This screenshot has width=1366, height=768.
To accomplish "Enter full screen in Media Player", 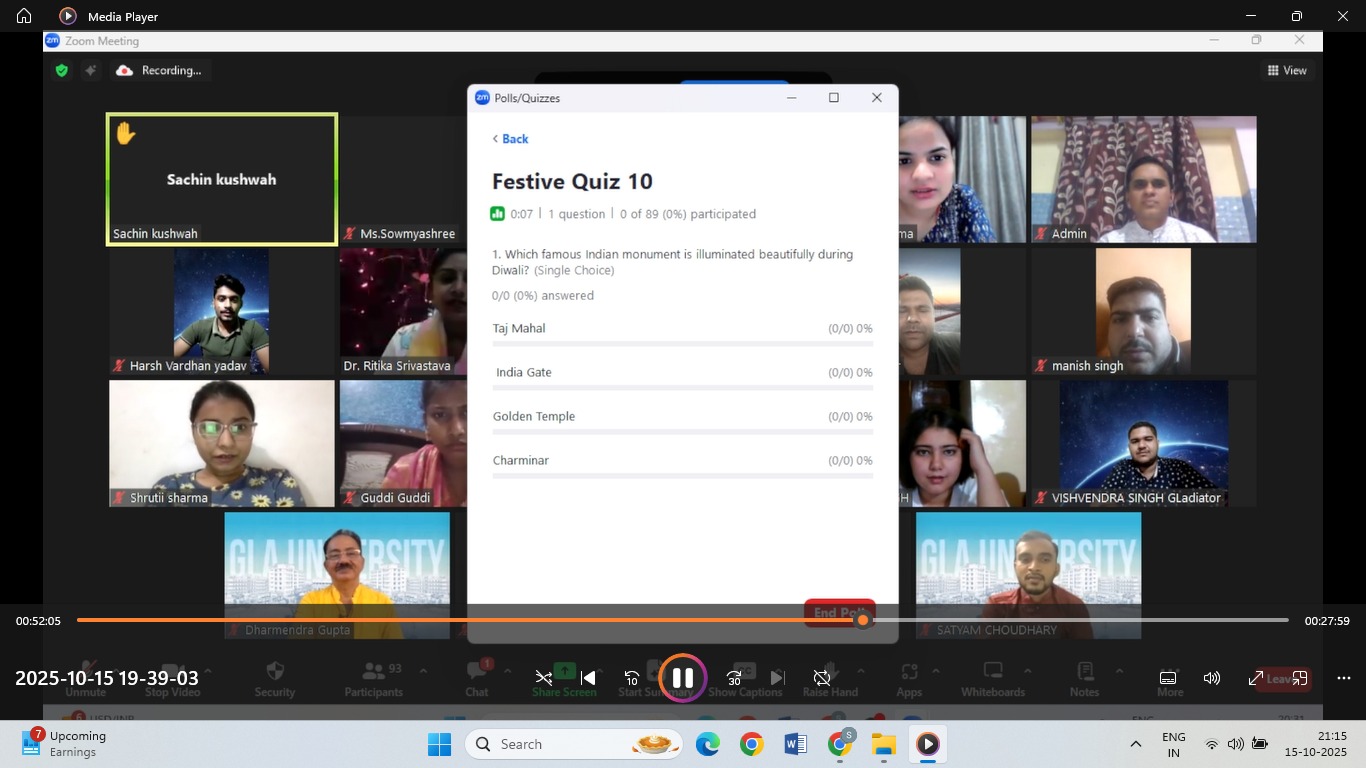I will (x=1256, y=678).
